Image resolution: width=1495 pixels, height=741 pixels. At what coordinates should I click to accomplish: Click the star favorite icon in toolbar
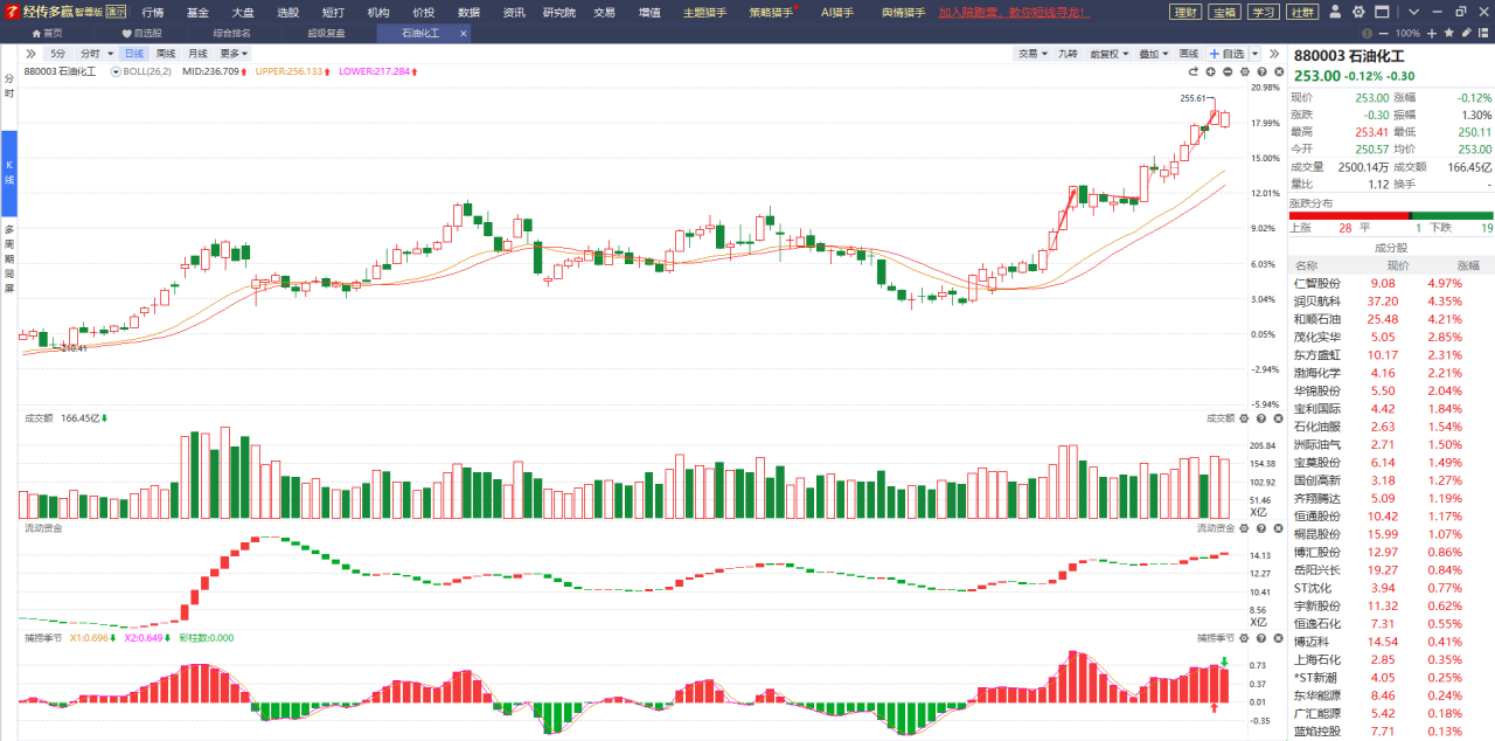pos(1450,33)
